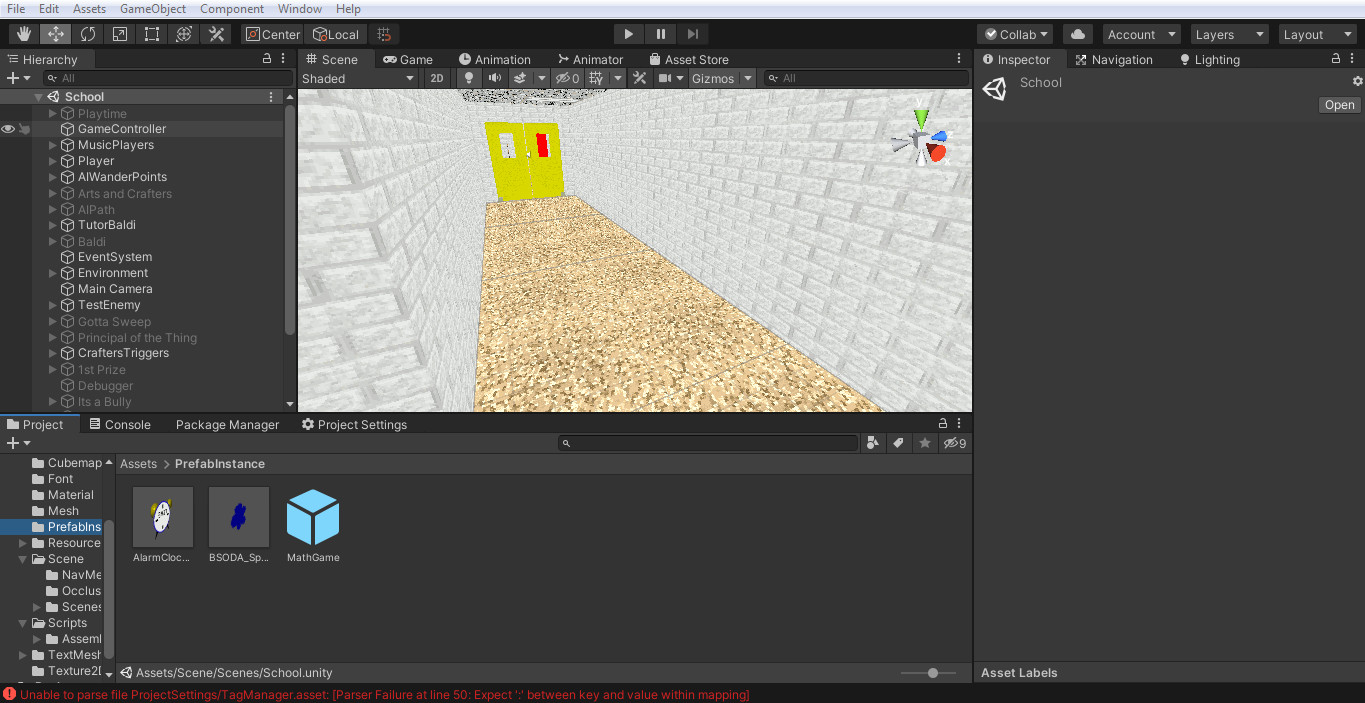Open Unity Cloud Services via cloud icon
This screenshot has height=703, width=1365.
1076,33
